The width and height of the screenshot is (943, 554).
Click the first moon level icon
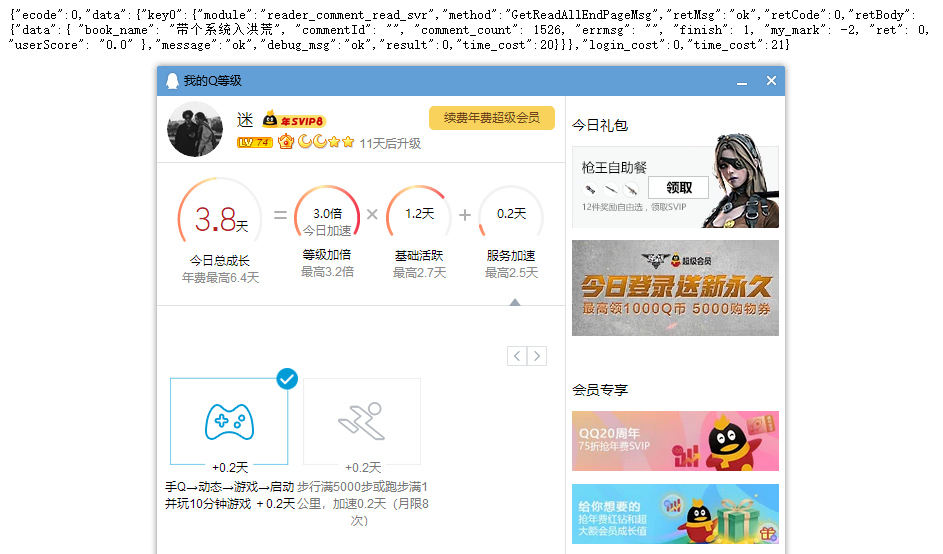pos(305,142)
